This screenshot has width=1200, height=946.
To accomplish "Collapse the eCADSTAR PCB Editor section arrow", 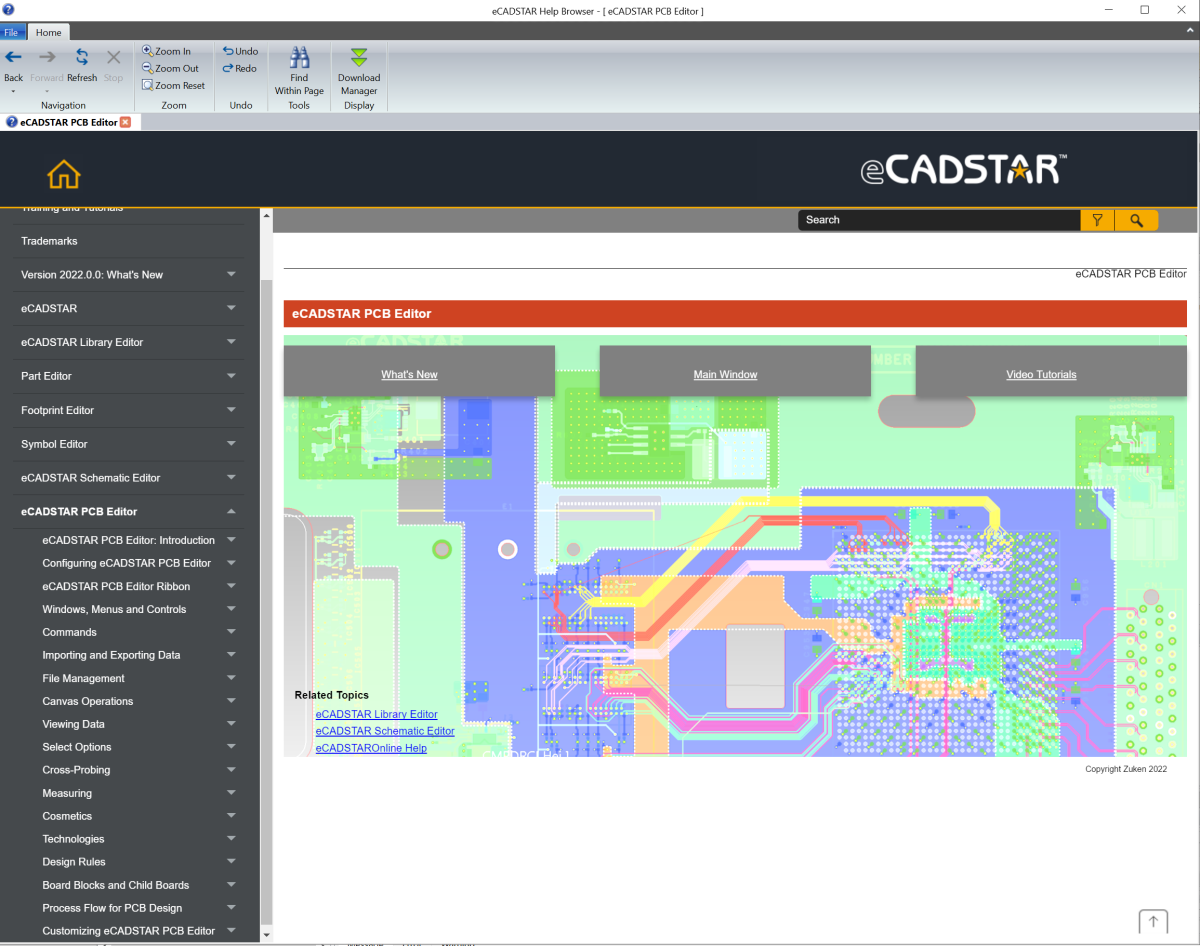I will pyautogui.click(x=231, y=511).
